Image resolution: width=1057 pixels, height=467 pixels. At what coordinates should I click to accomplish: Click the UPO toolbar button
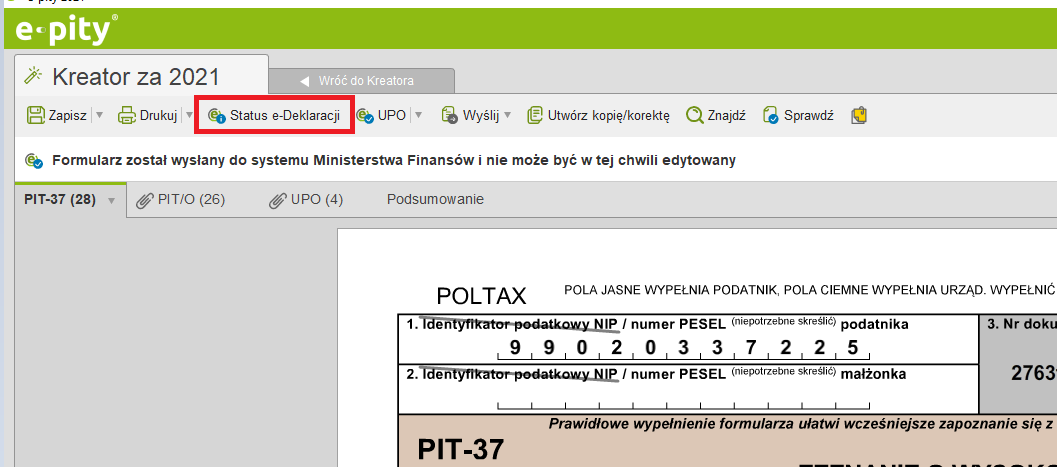(x=382, y=115)
